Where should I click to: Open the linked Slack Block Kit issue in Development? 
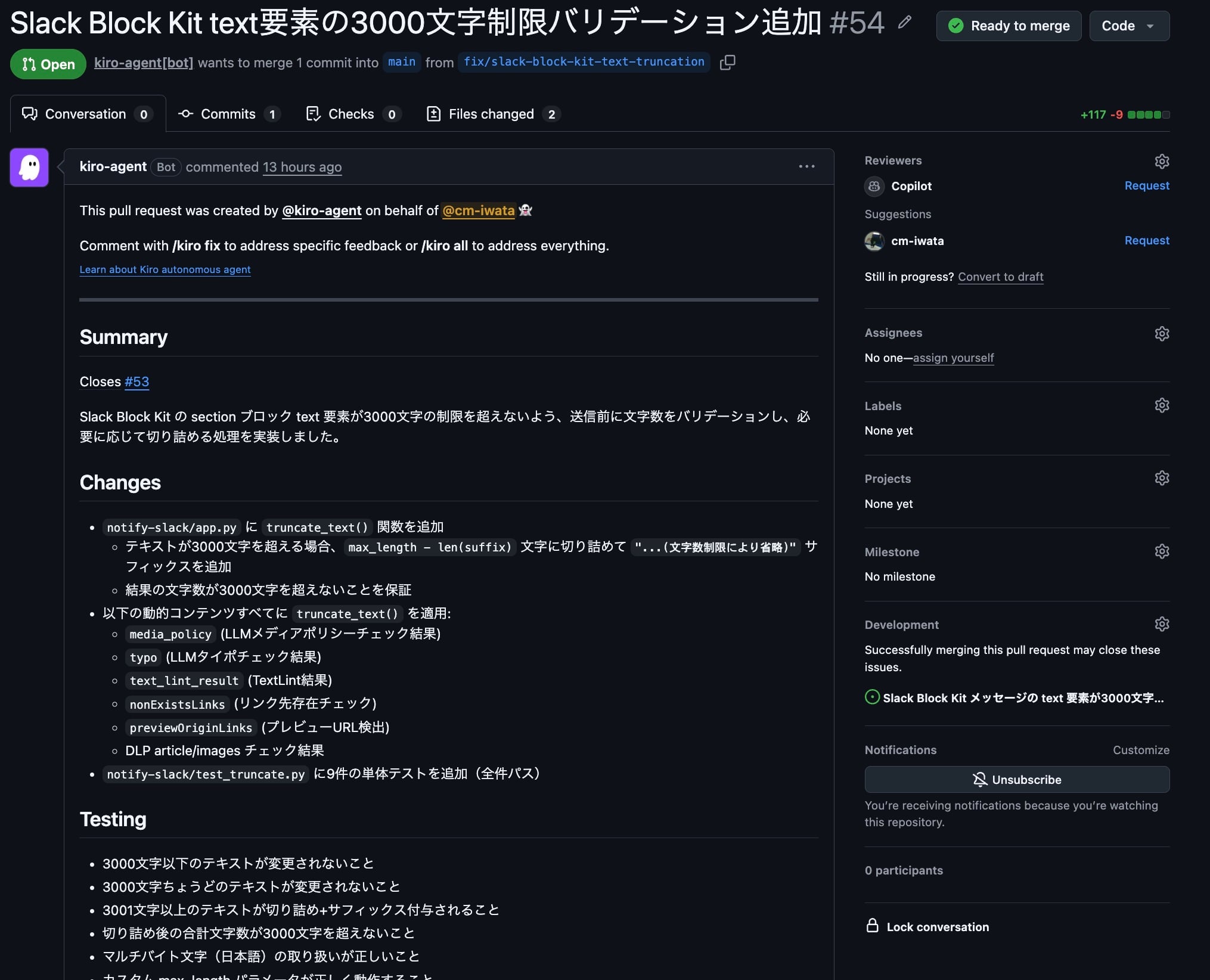(x=1023, y=698)
